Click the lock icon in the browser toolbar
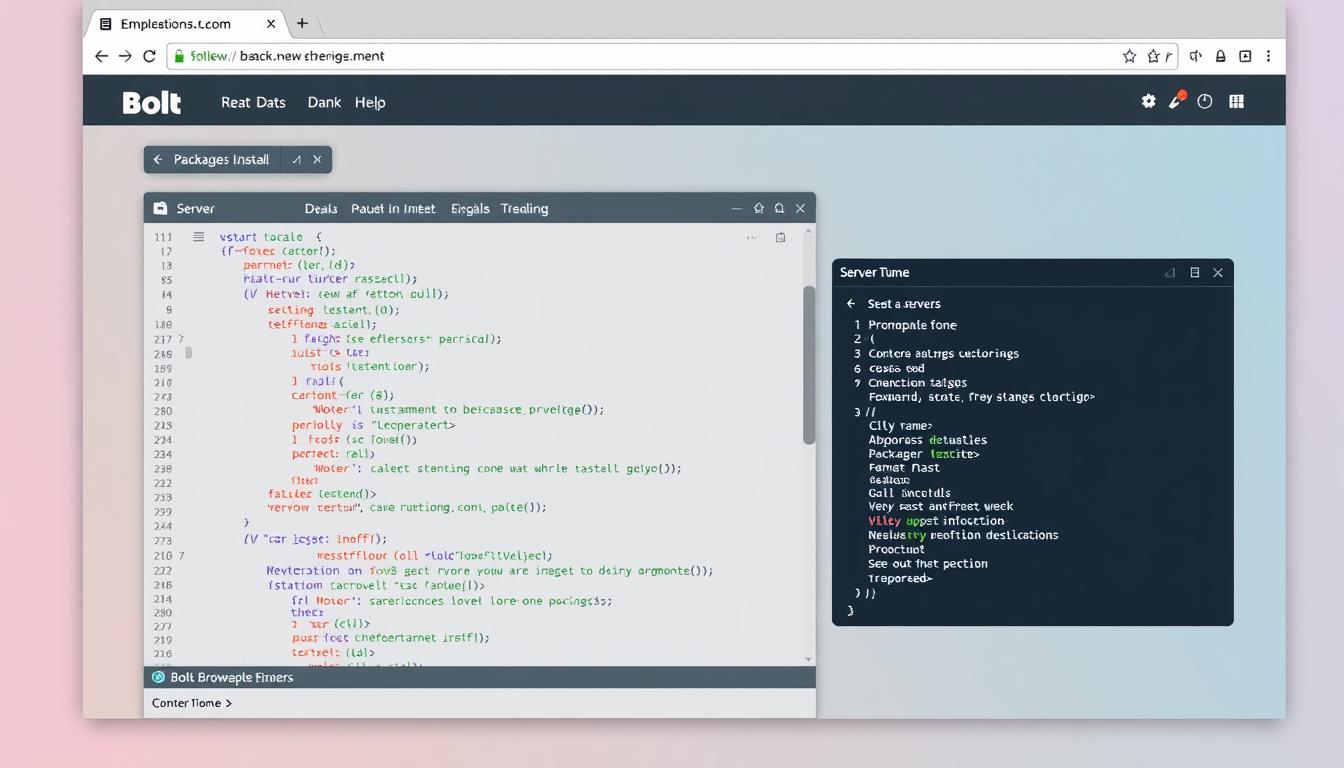 click(1221, 57)
